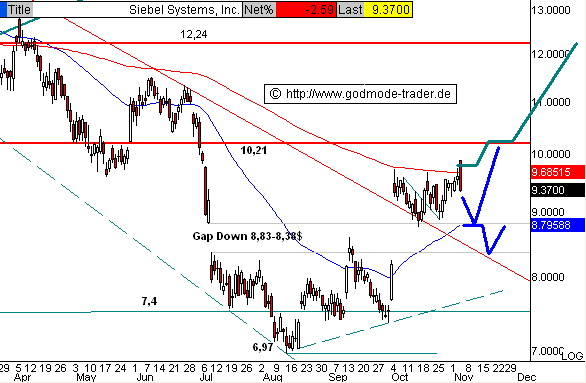Click the Last label cell
The height and width of the screenshot is (383, 586).
pyautogui.click(x=350, y=9)
